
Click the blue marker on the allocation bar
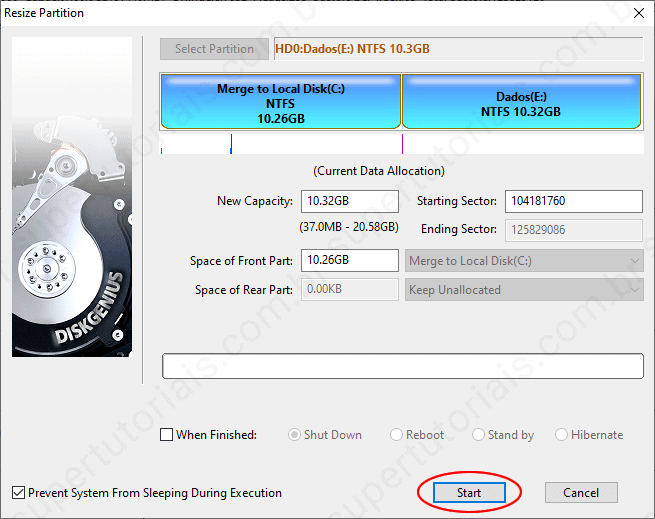[x=231, y=144]
